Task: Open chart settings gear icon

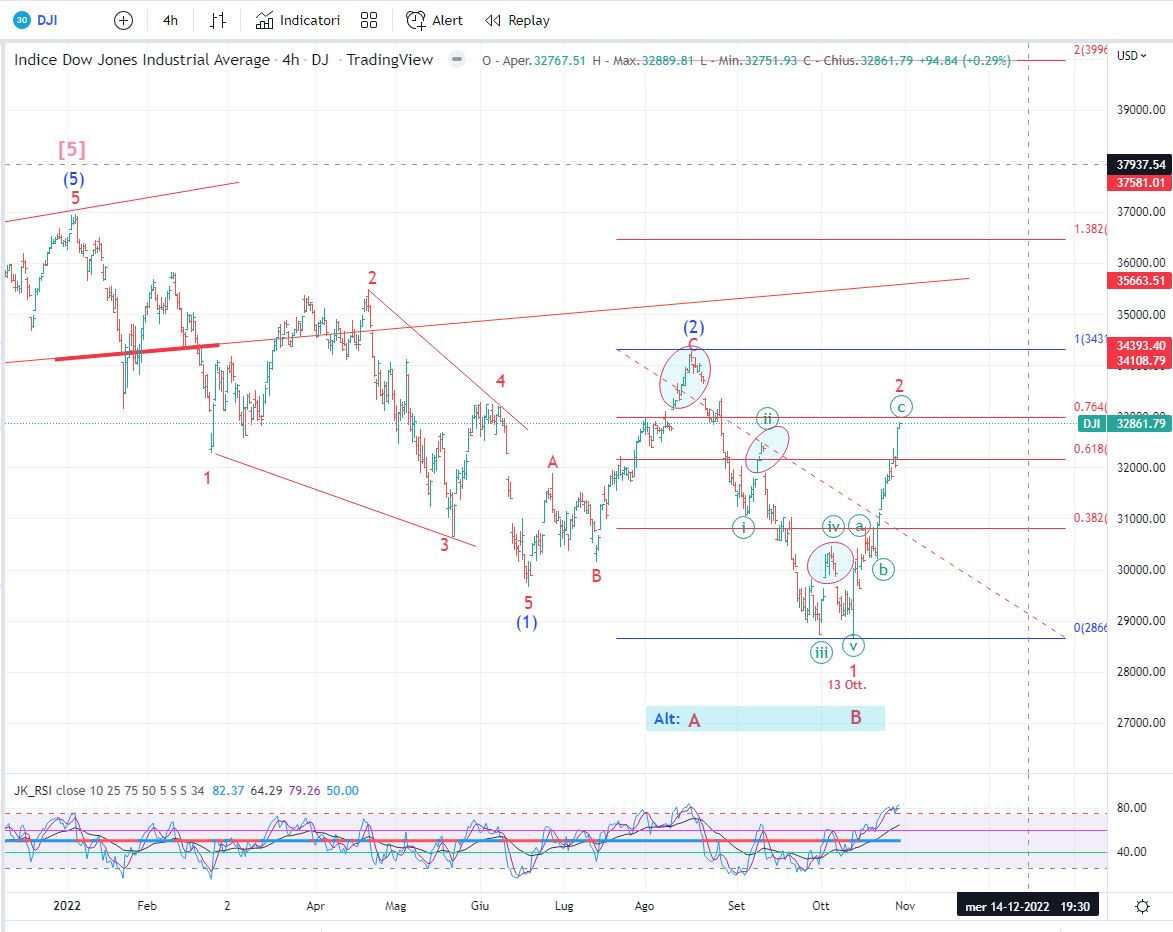Action: pos(1142,906)
